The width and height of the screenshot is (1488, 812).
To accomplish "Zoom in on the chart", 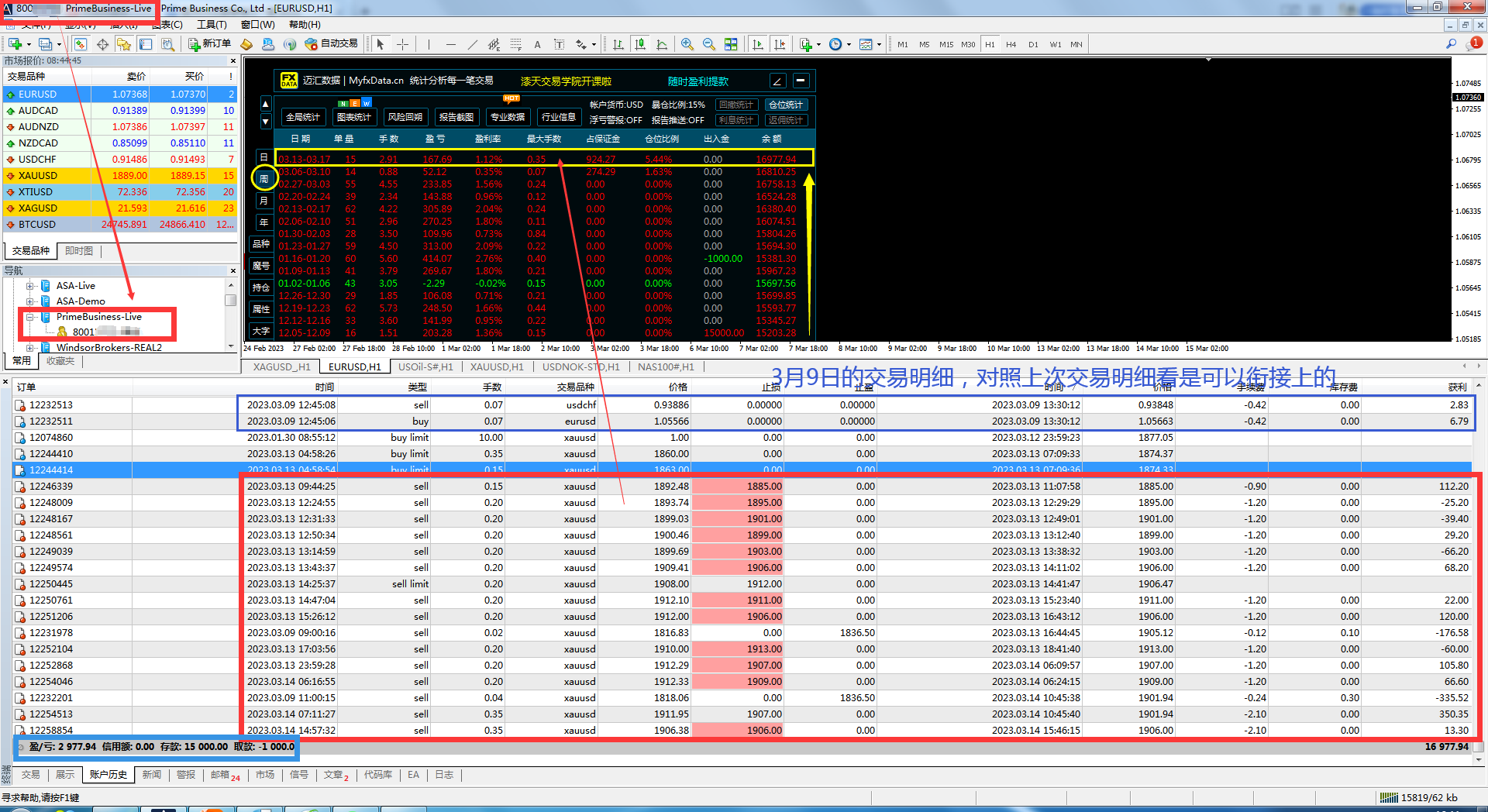I will 687,44.
